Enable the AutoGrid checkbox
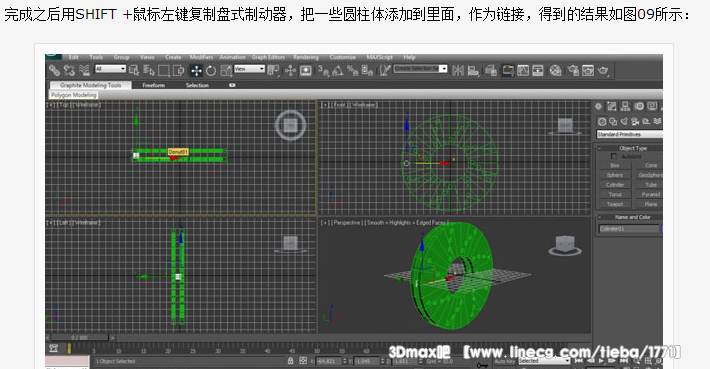 click(x=614, y=156)
